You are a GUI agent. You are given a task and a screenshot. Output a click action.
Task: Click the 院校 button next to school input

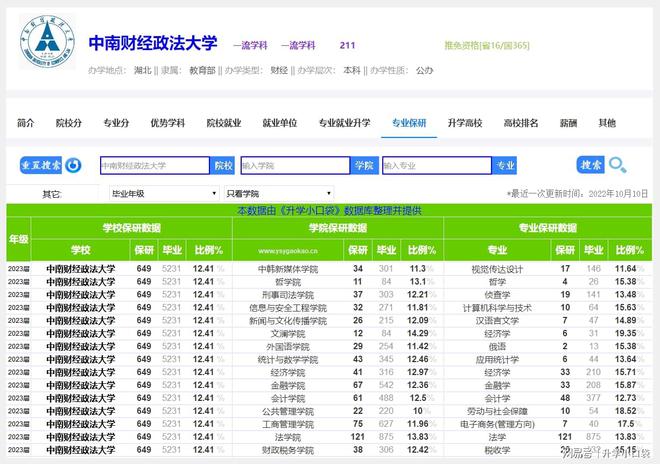tap(223, 165)
